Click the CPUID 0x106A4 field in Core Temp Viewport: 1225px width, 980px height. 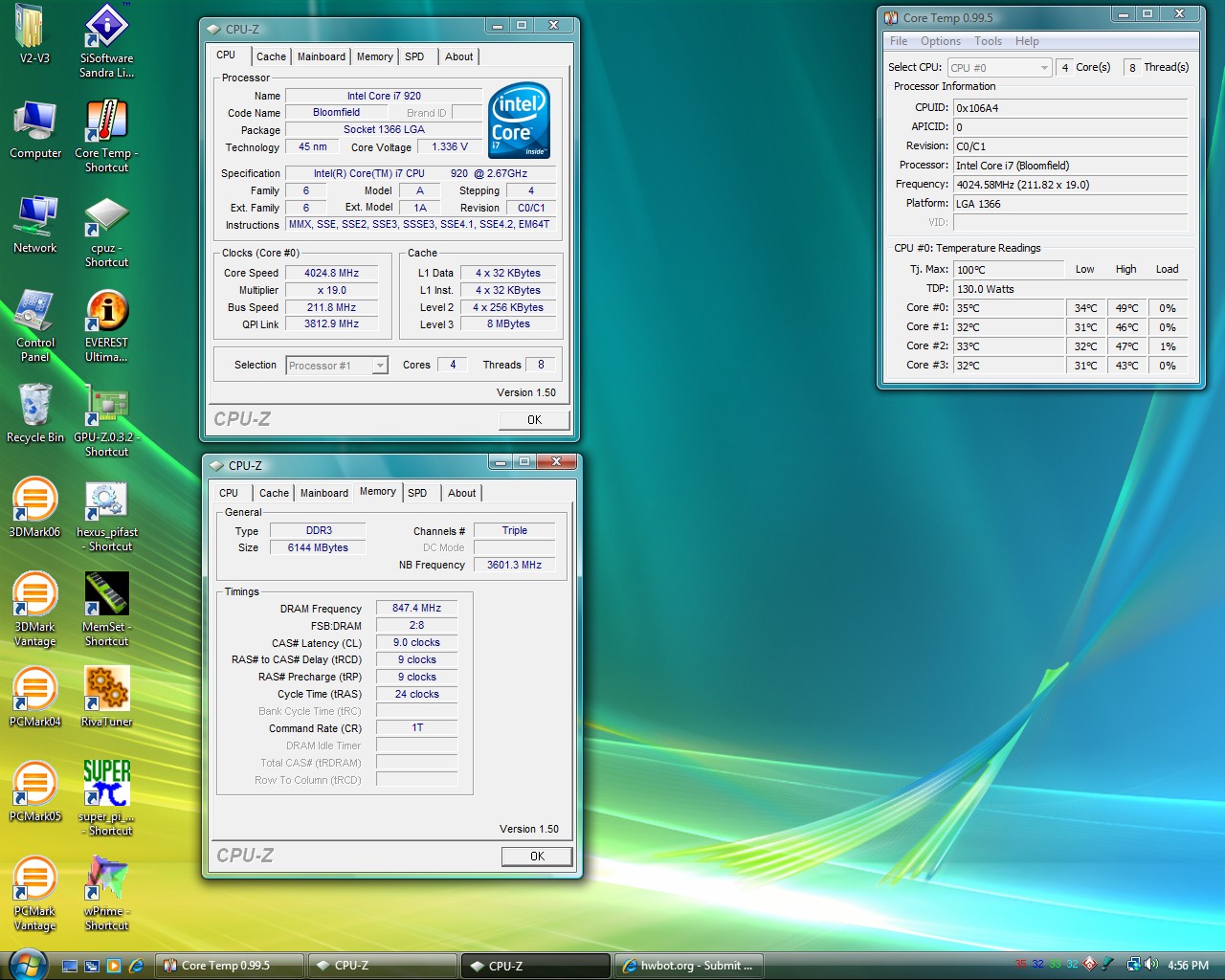[x=1070, y=108]
